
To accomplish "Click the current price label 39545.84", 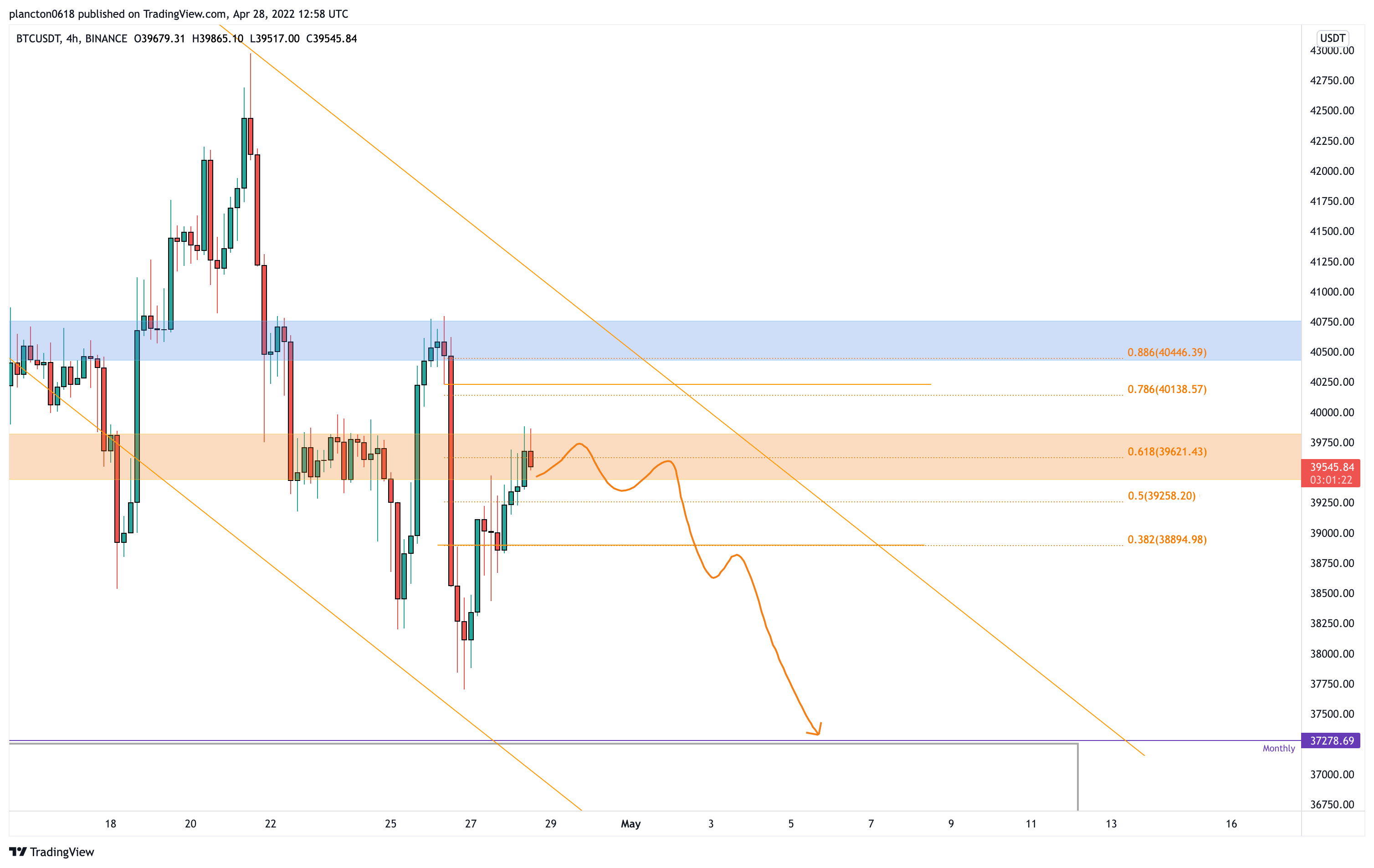I will click(1331, 467).
